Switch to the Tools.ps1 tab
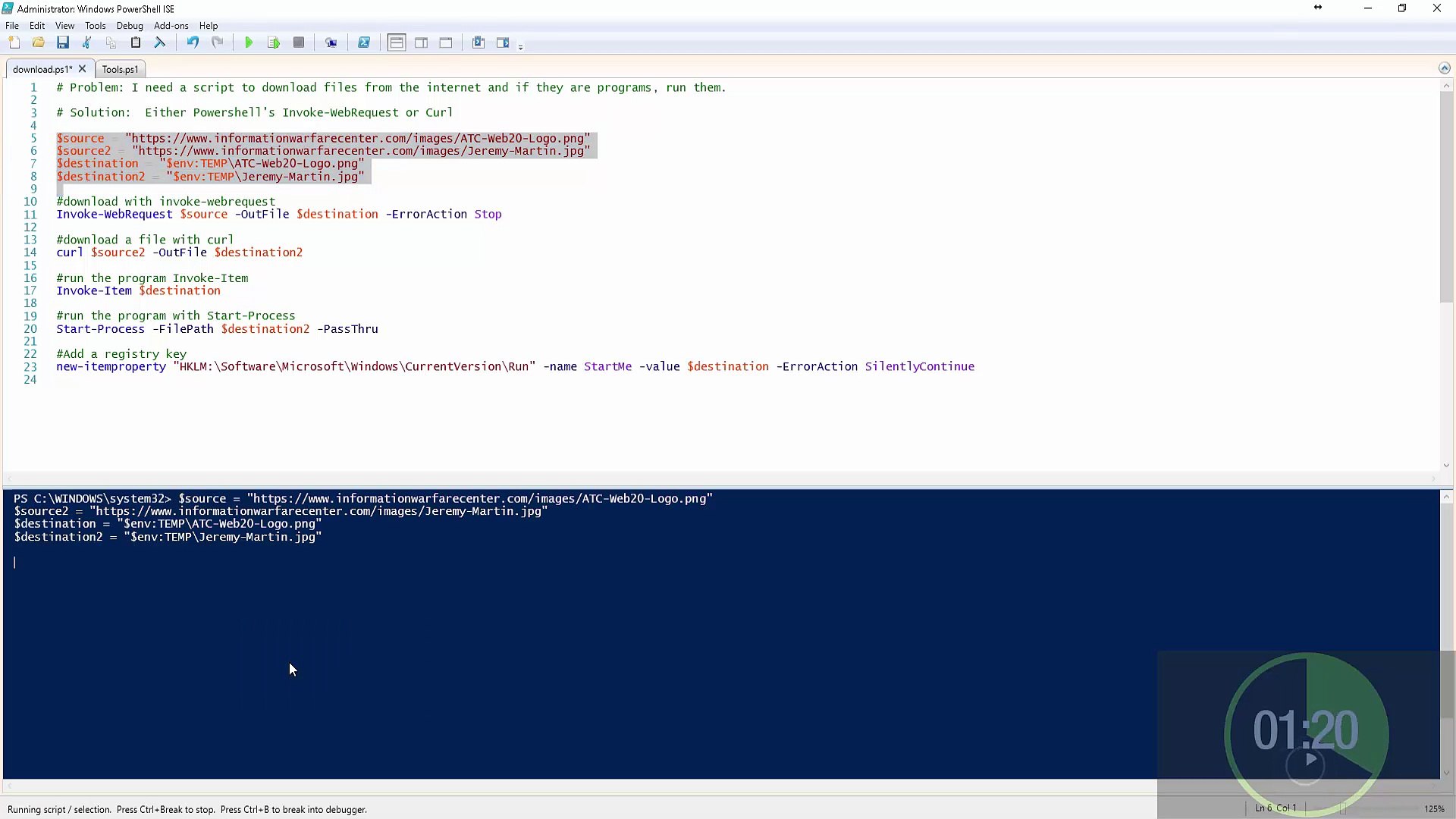The image size is (1456, 819). [x=119, y=68]
